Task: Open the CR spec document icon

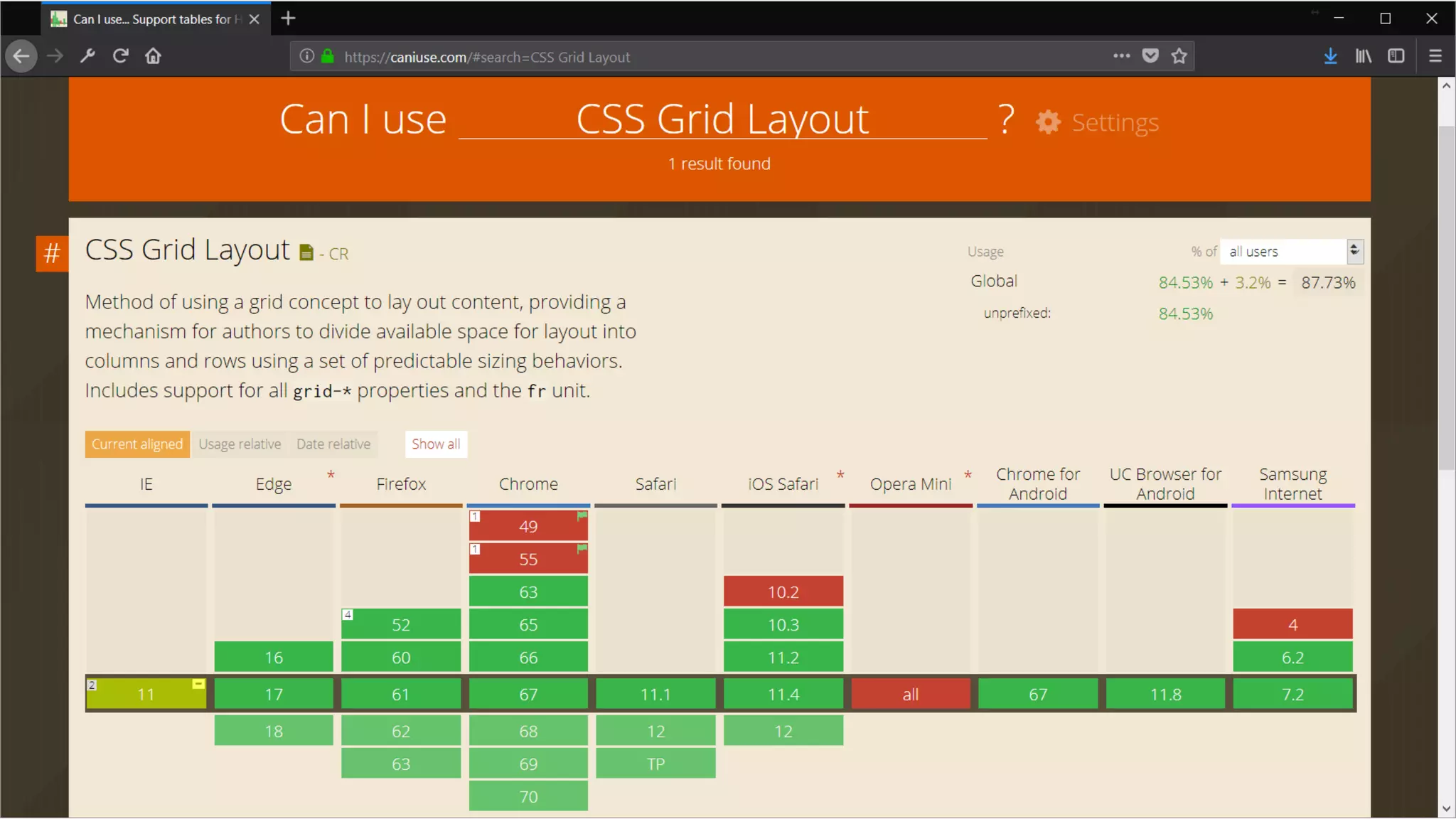Action: (306, 253)
